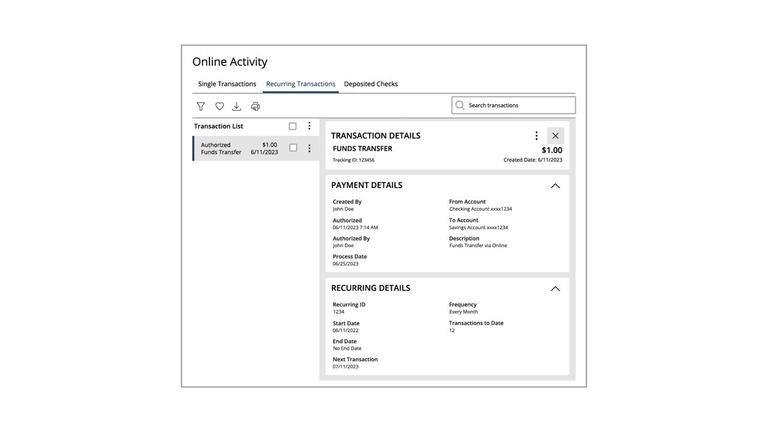Click the From Account label
The height and width of the screenshot is (432, 768).
click(x=467, y=202)
